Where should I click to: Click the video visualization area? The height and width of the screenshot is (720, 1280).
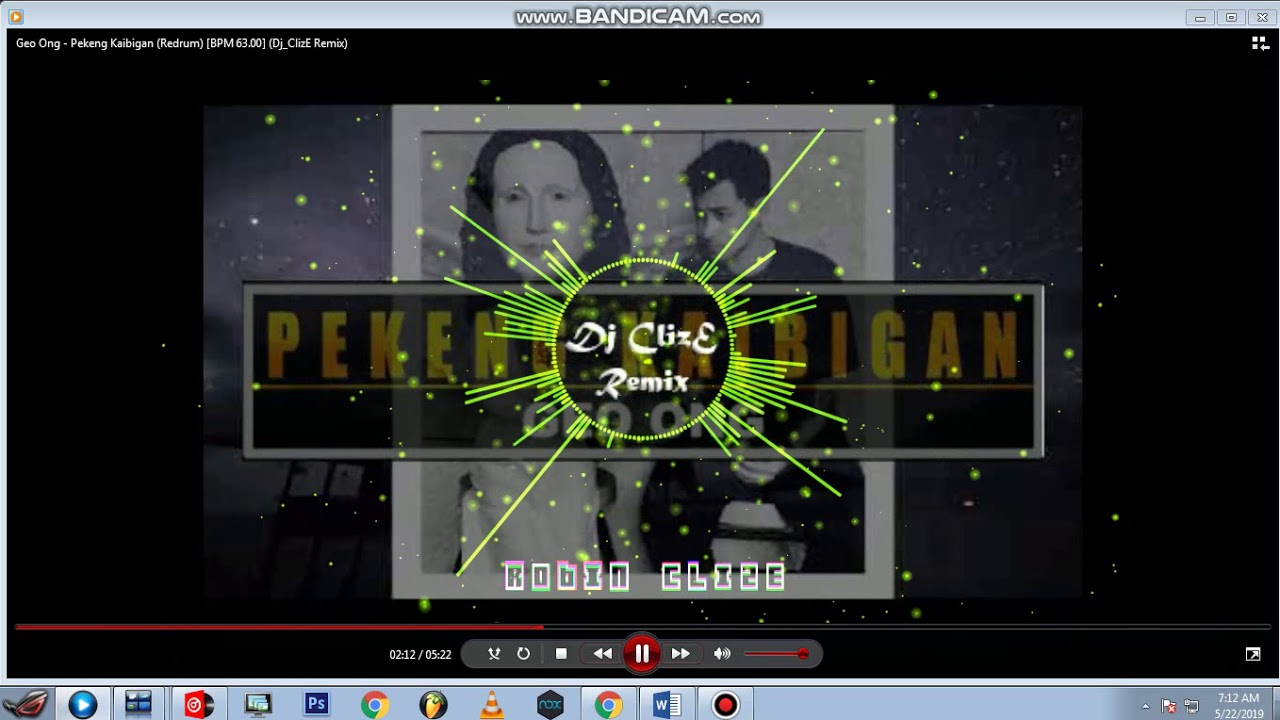tap(642, 350)
